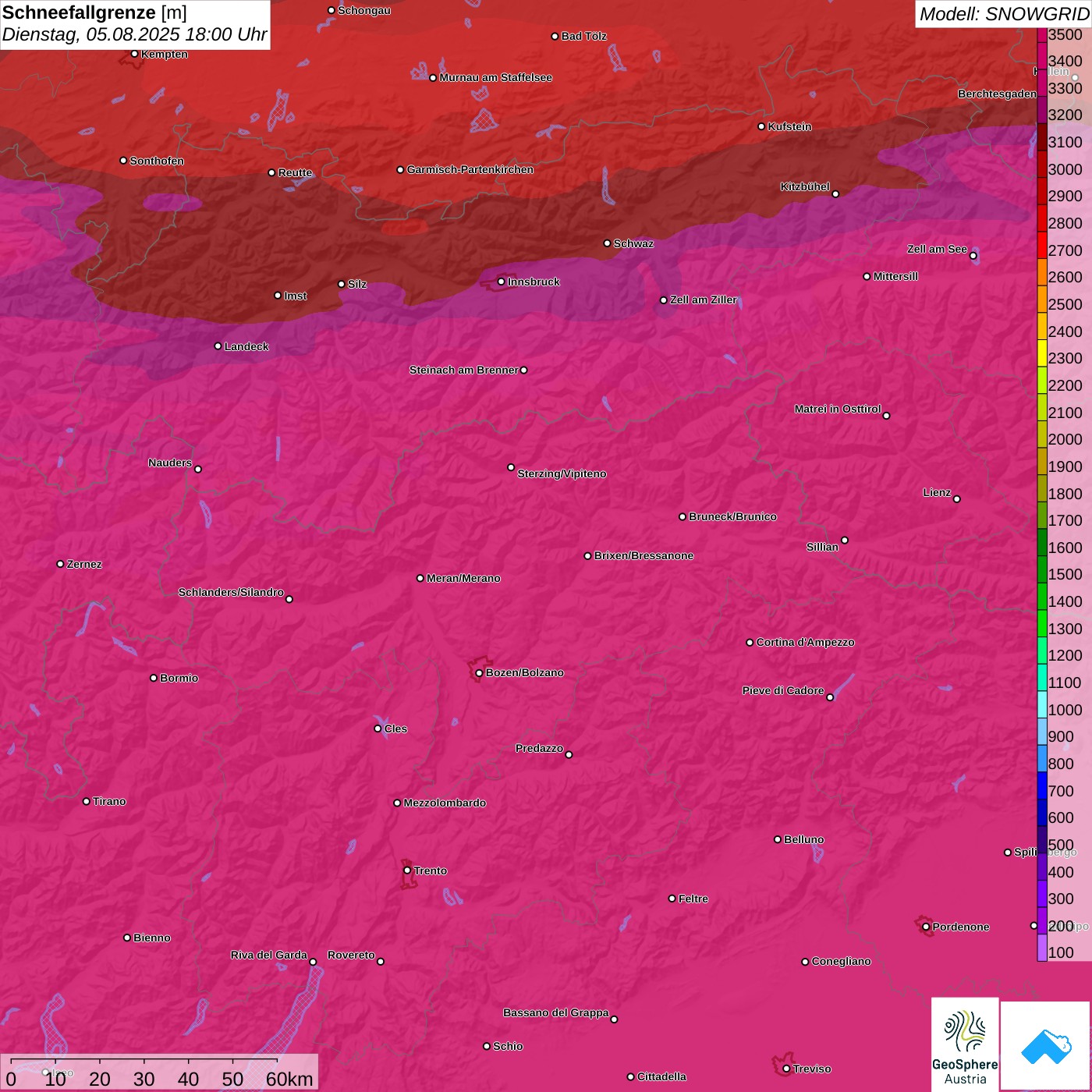Viewport: 1092px width, 1092px height.
Task: Click the 3500 legend value label
Action: click(1065, 34)
